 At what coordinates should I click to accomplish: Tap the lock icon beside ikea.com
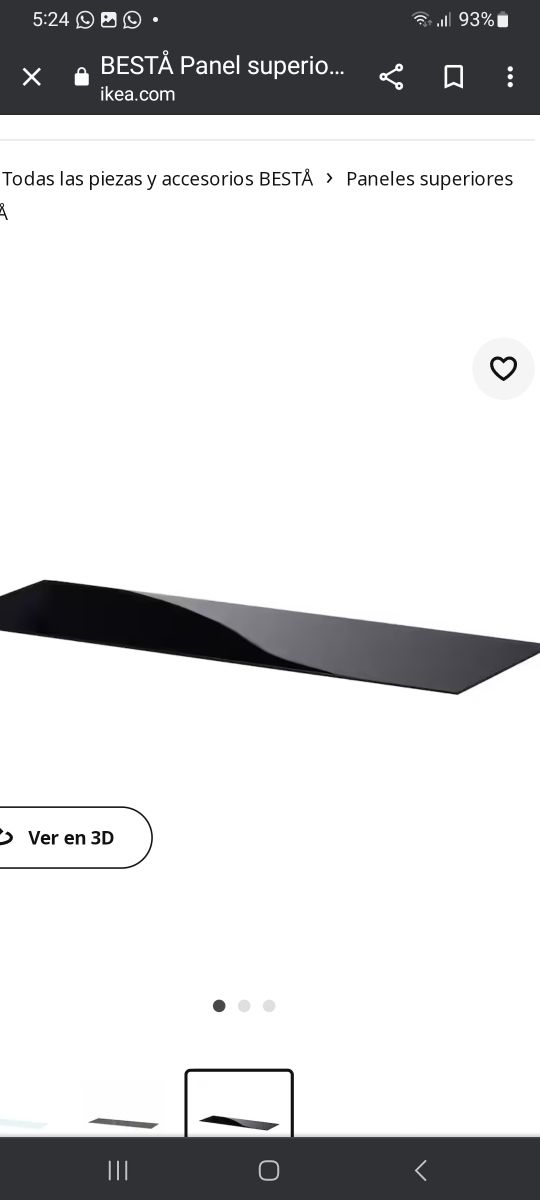[82, 78]
